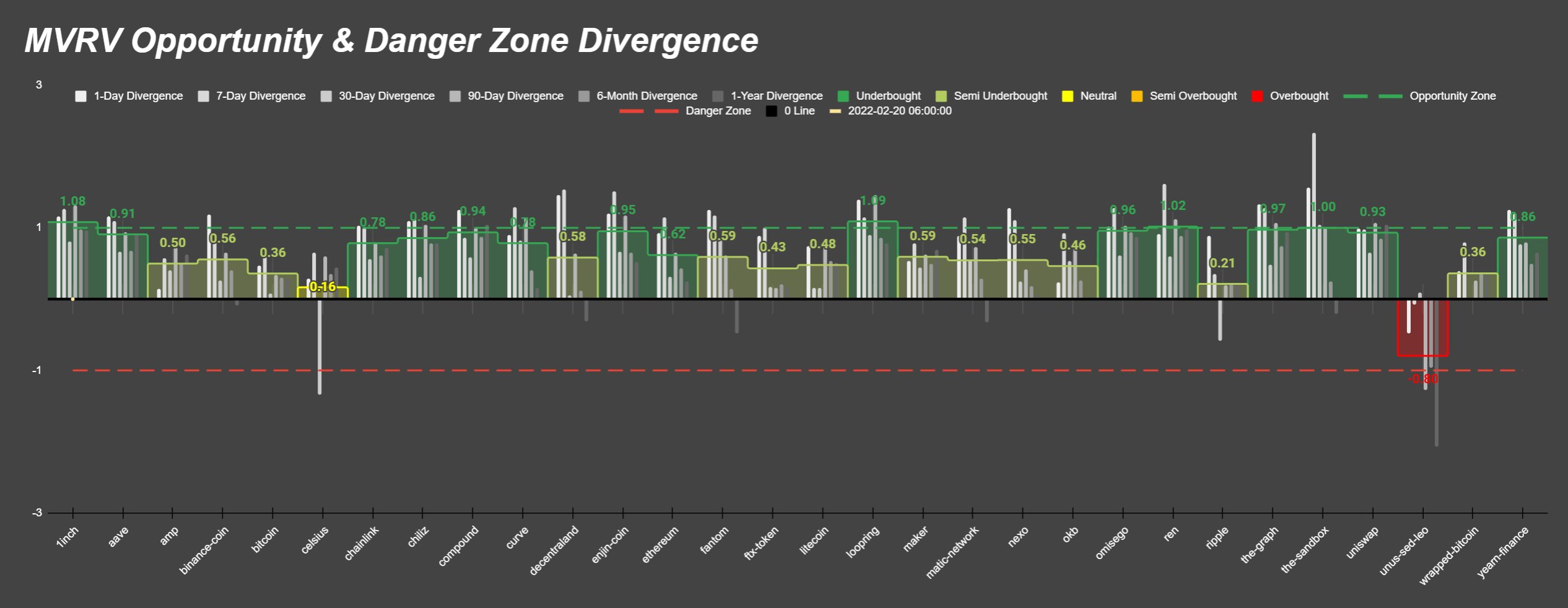Viewport: 1568px width, 608px height.
Task: Click the ftx-token axis label
Action: coord(760,543)
